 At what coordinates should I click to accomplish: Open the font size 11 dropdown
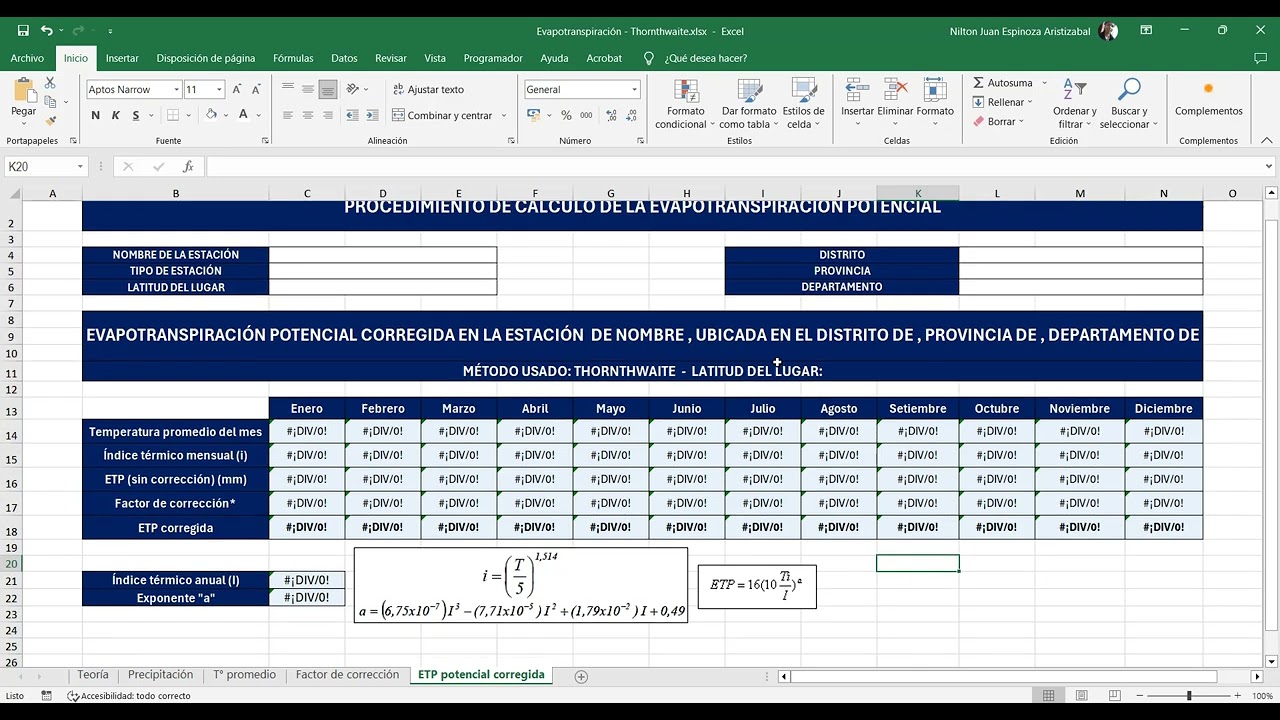coord(219,89)
